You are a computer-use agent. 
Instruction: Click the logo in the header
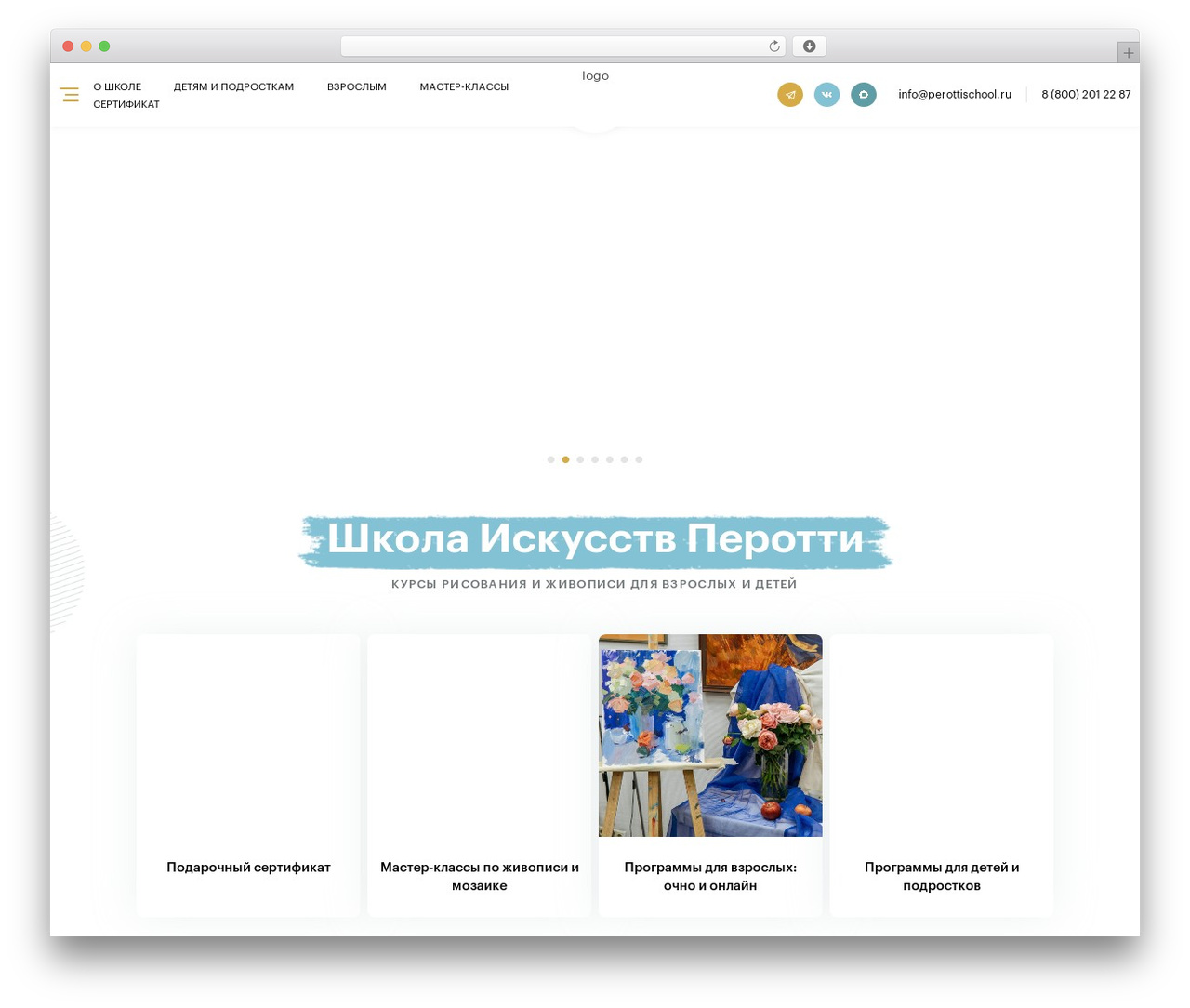[595, 76]
